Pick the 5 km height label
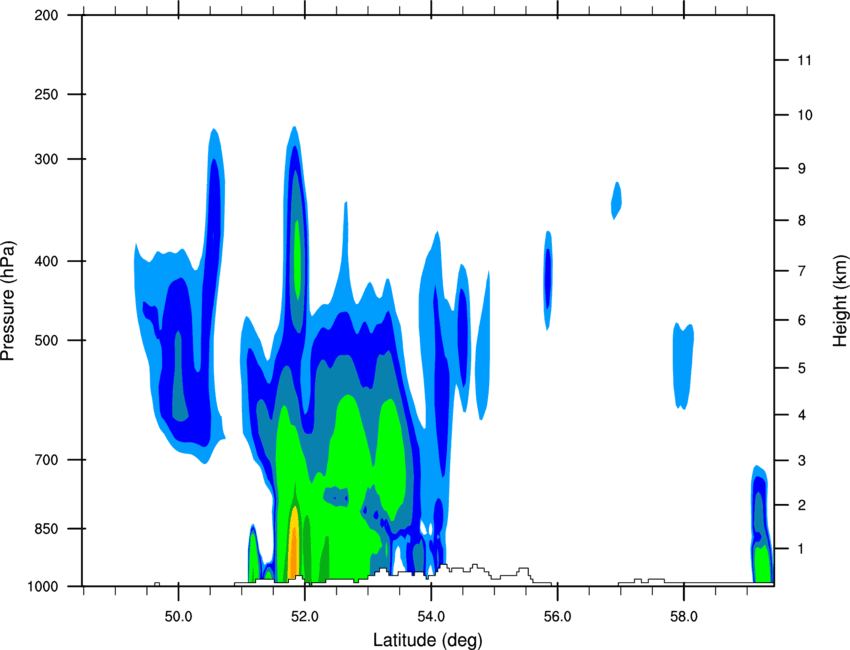Screen dimensions: 850x650 tap(801, 369)
